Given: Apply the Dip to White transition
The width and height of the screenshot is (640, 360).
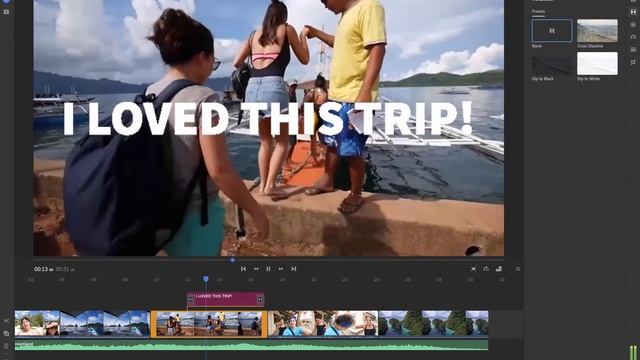Looking at the screenshot, I should (x=597, y=63).
